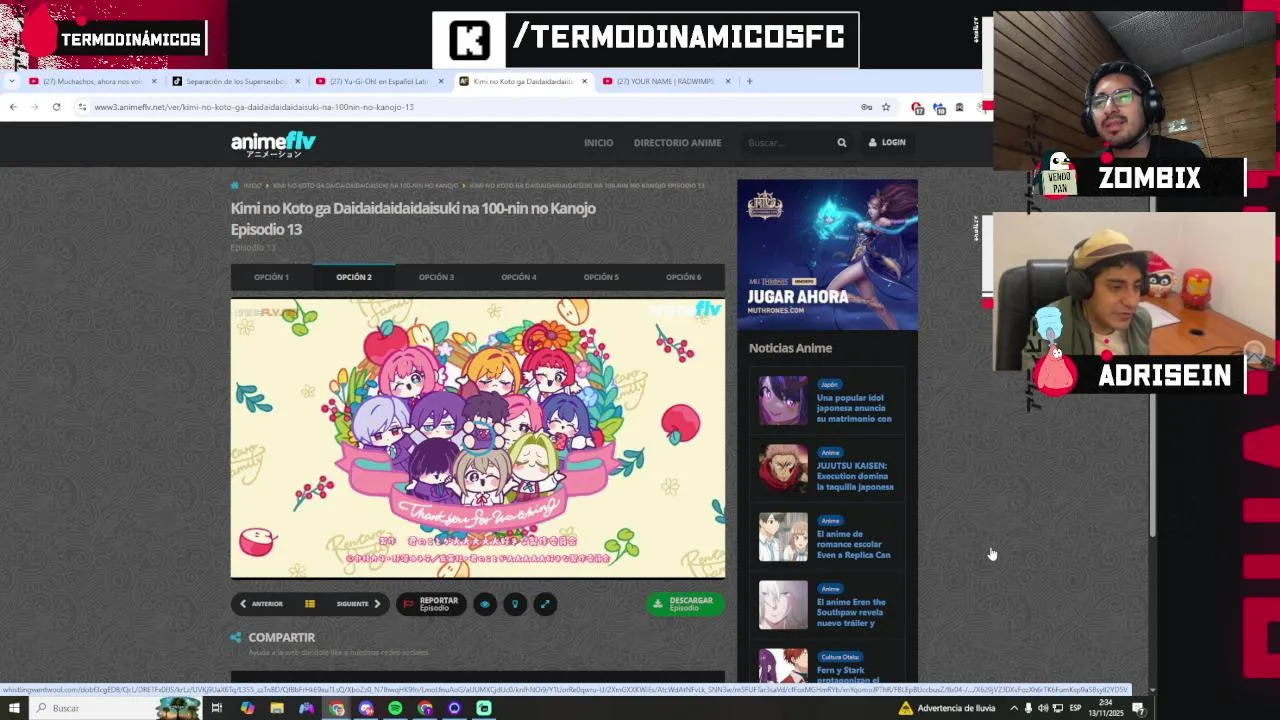The image size is (1280, 720).
Task: Select OPCIÓN 6 video server tab
Action: 684,277
